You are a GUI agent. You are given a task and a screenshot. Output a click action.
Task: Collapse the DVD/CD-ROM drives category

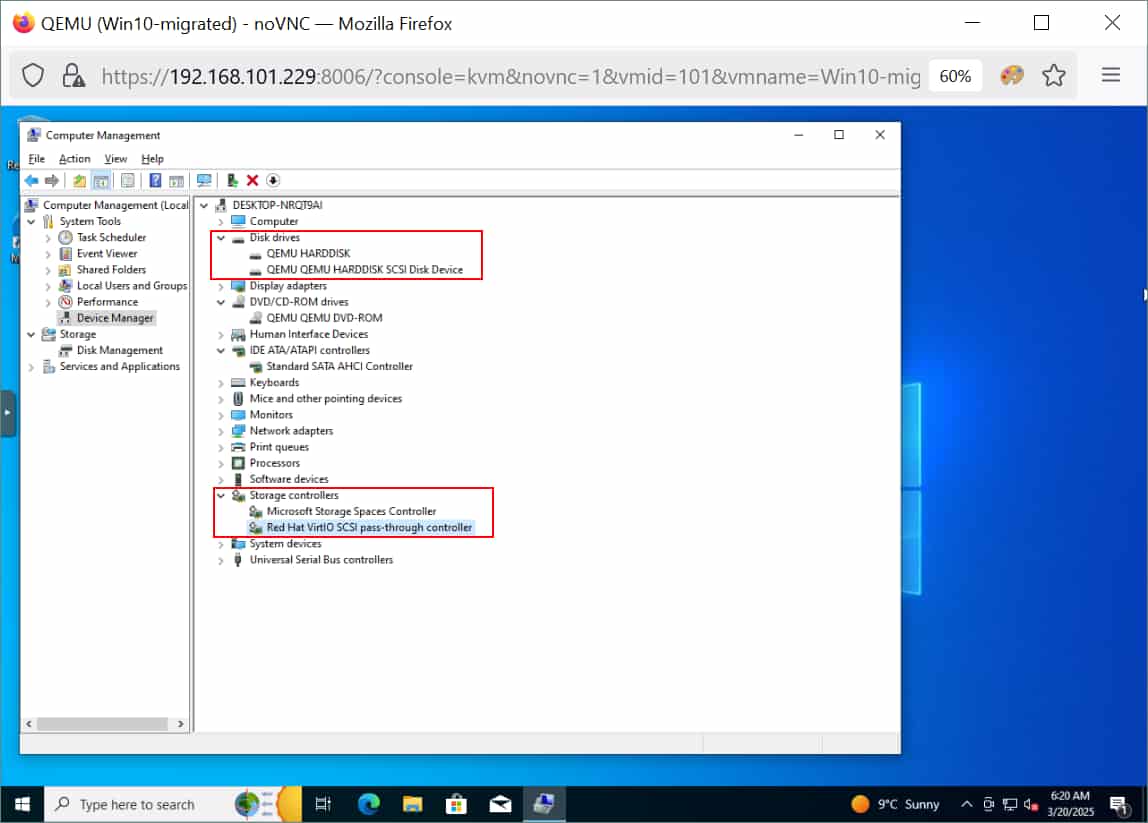(220, 302)
